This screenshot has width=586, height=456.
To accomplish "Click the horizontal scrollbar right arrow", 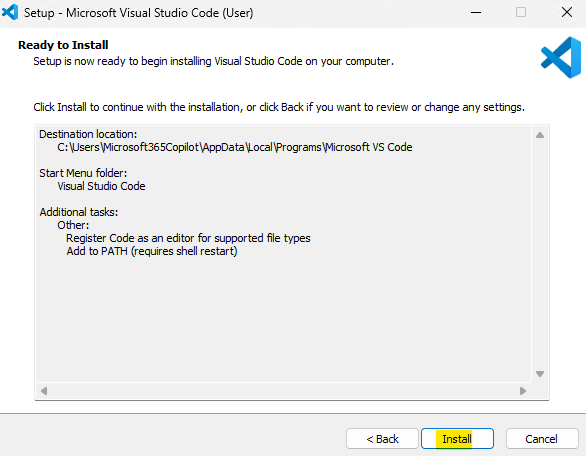I will (522, 391).
